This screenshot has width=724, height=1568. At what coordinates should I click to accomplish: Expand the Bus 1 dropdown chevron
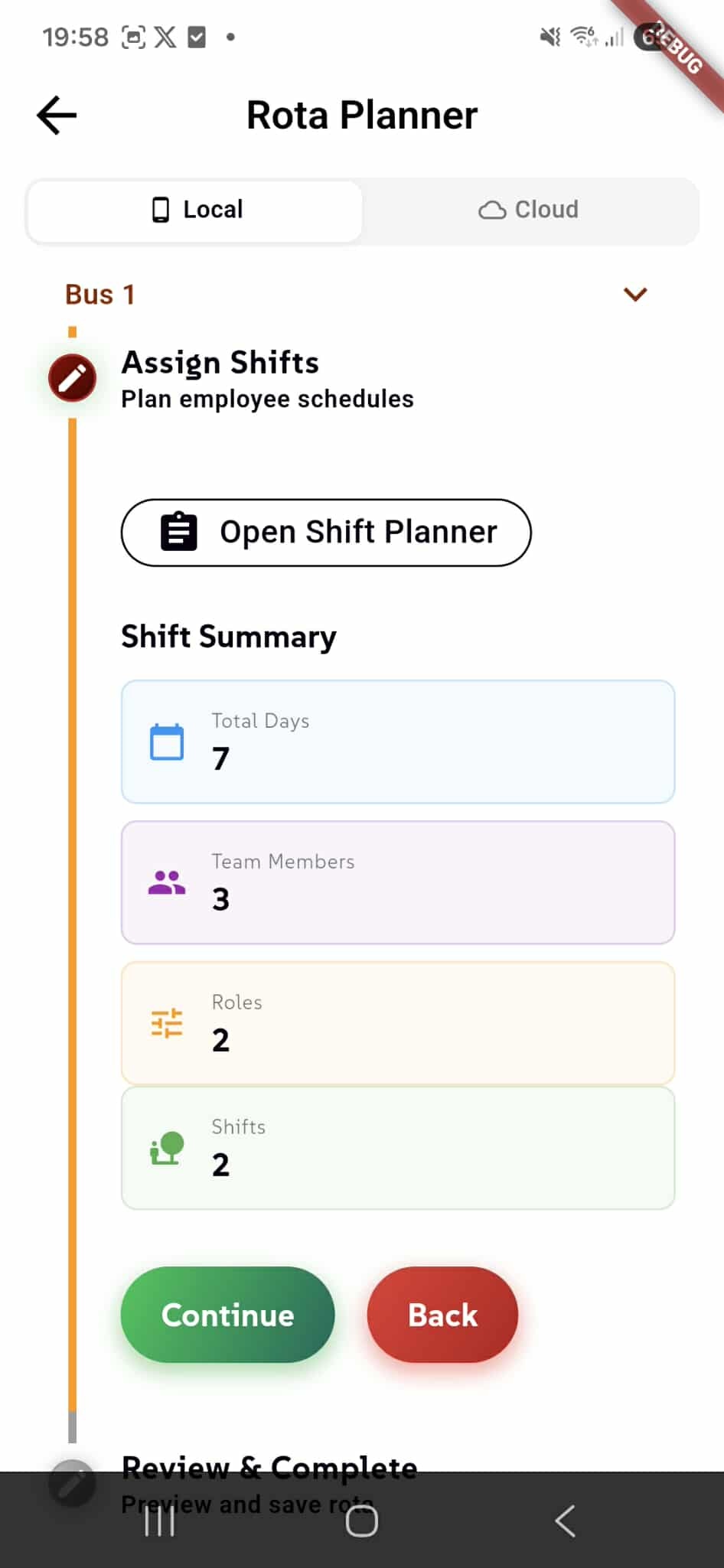point(635,295)
